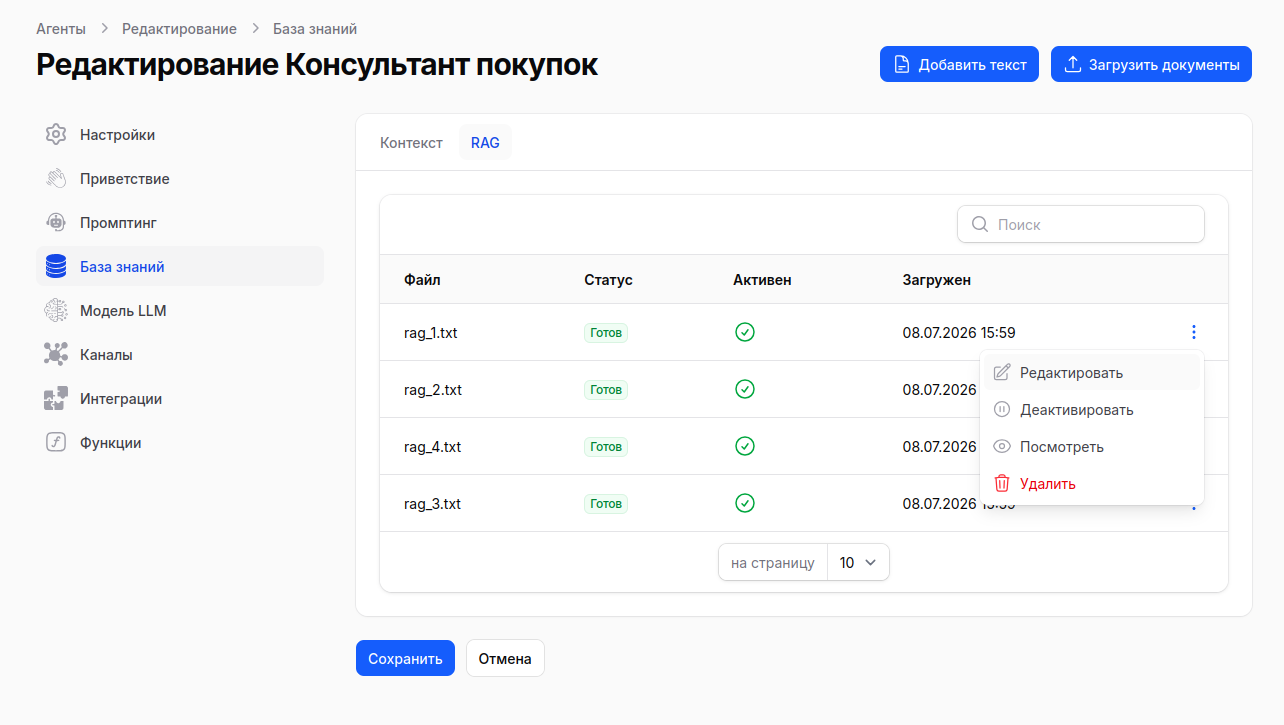This screenshot has width=1284, height=725.
Task: Choose Деактивировать in context menu
Action: (1092, 410)
